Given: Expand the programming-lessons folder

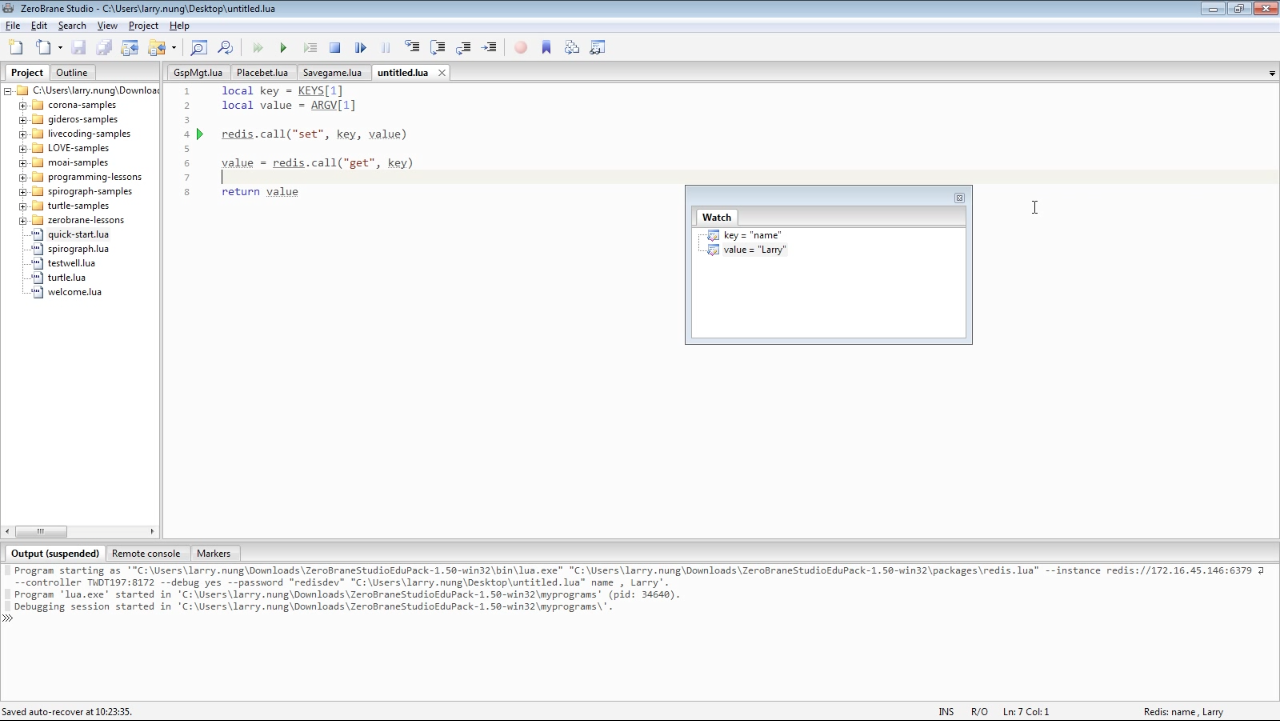Looking at the screenshot, I should [x=23, y=177].
